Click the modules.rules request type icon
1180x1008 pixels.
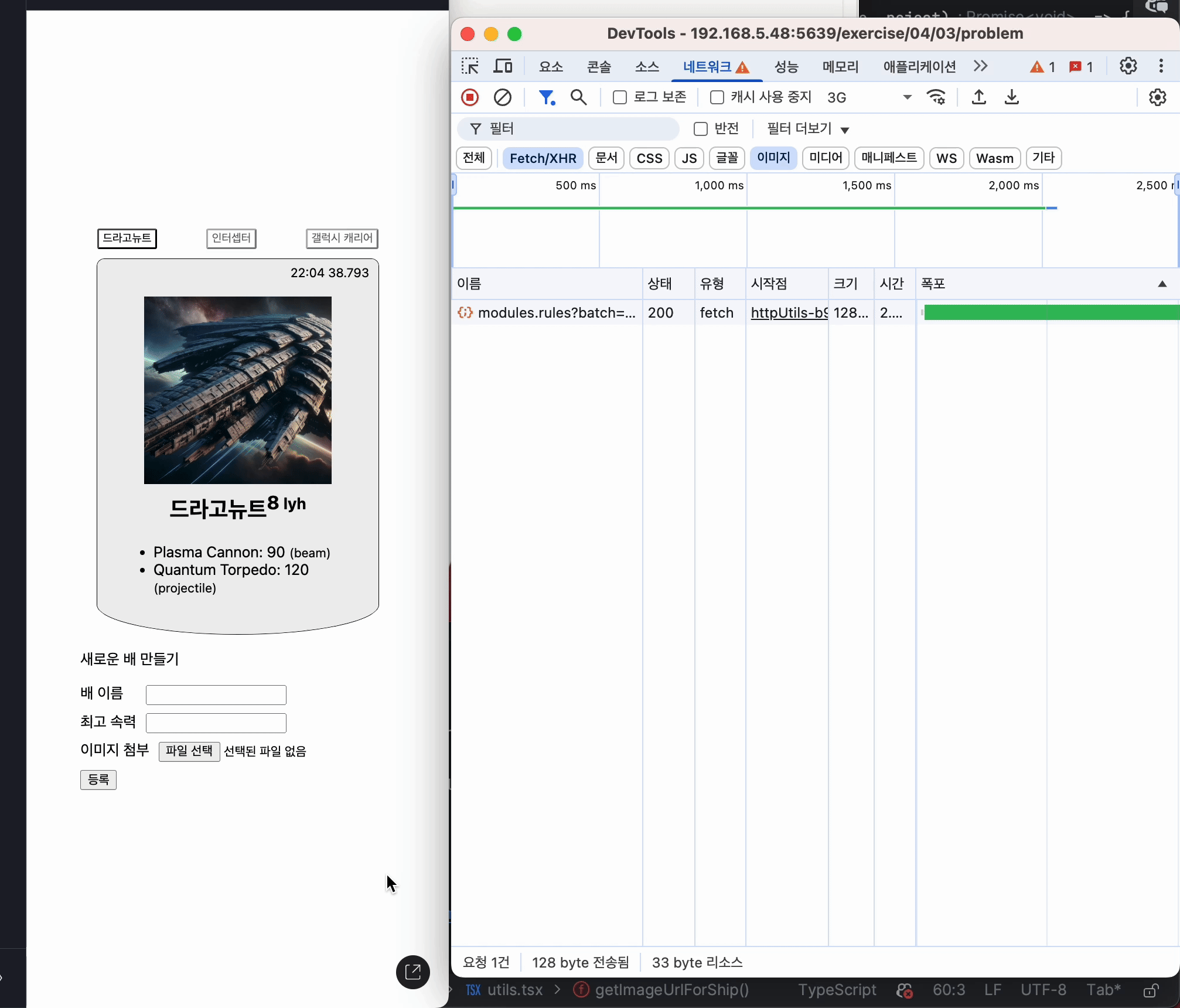465,313
